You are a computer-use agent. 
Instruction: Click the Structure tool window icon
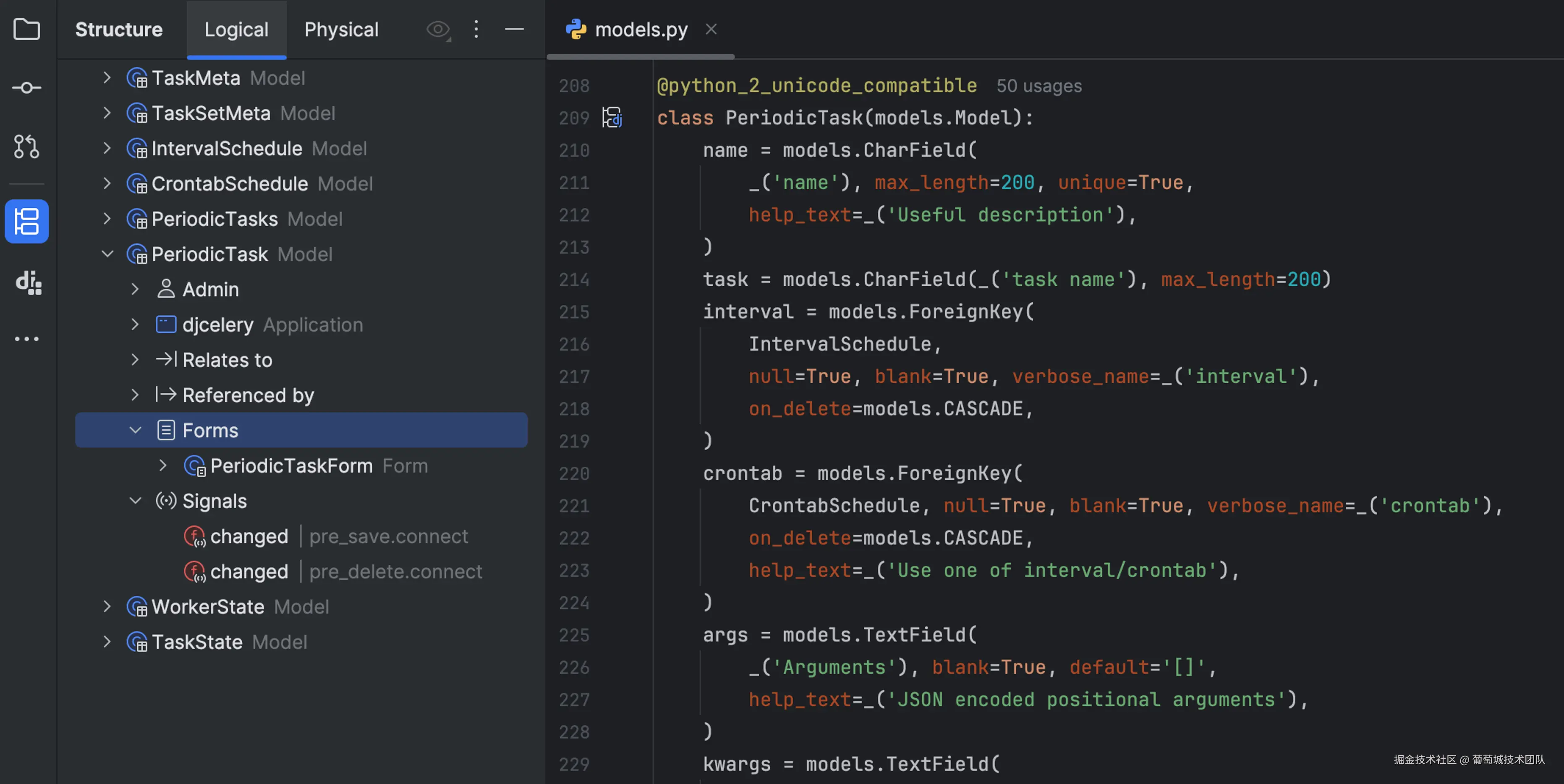coord(27,221)
